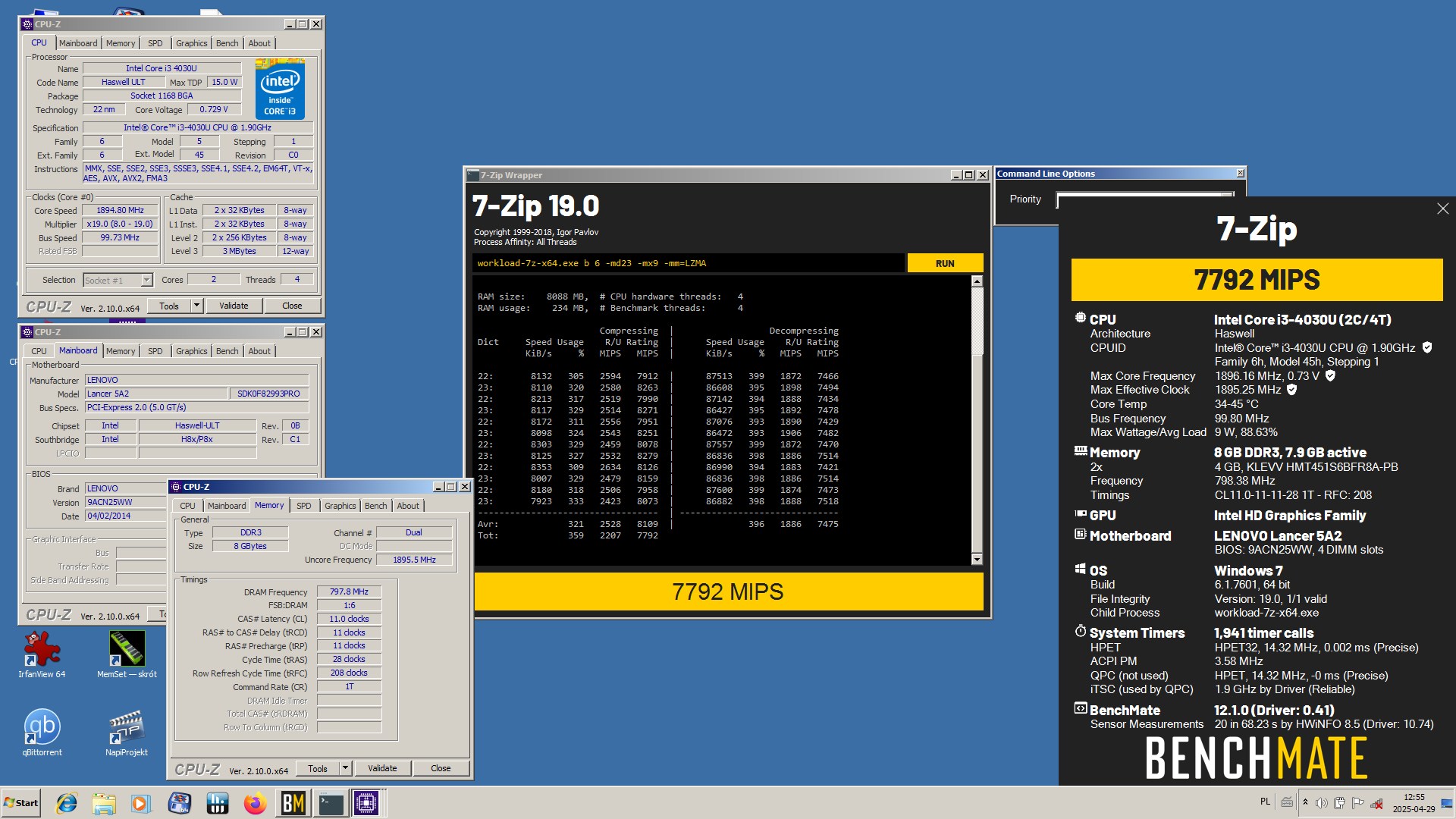Switch to the terminal window taskbar button
Viewport: 1456px width, 819px height.
331,803
